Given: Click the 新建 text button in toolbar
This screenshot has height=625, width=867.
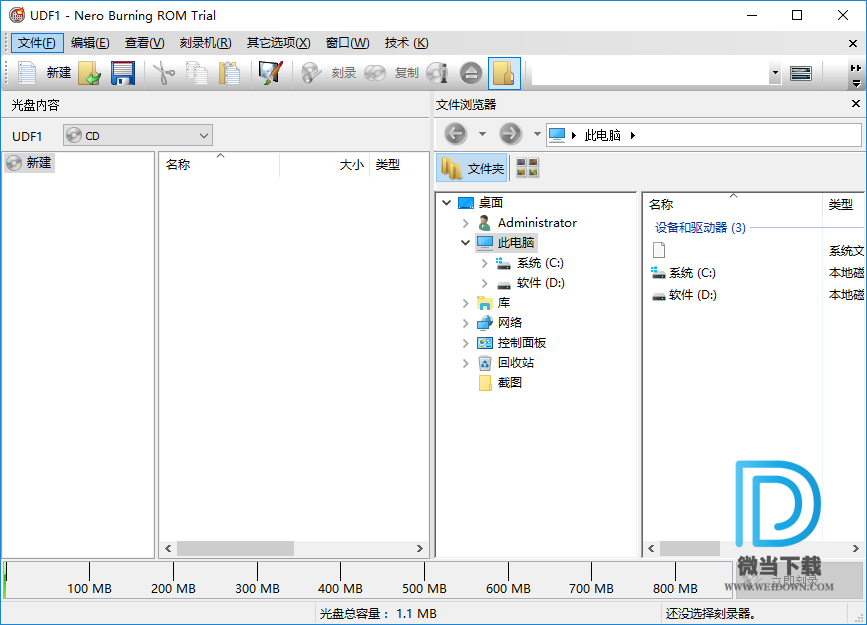Looking at the screenshot, I should [59, 73].
